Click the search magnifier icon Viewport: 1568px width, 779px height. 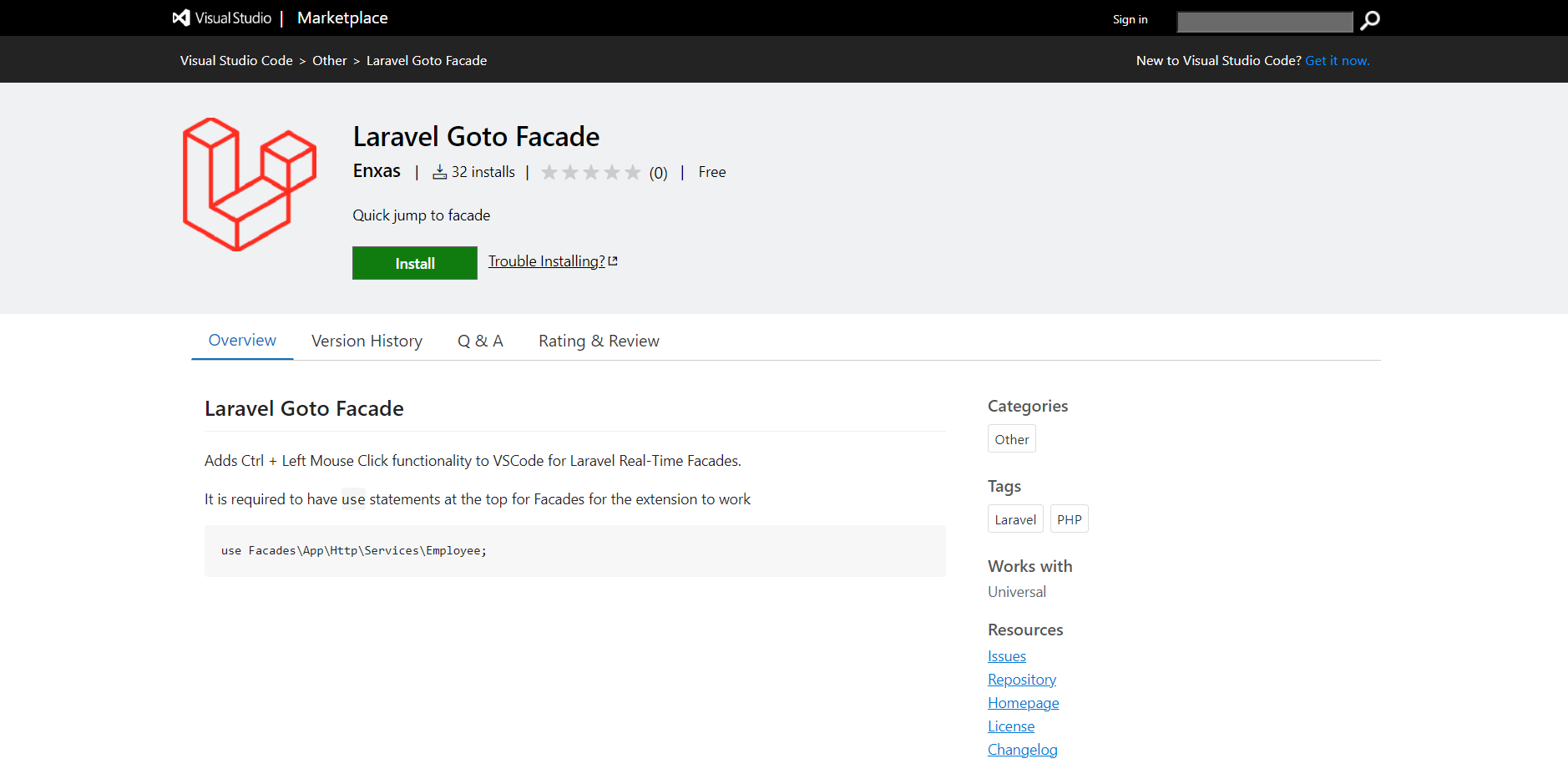1369,20
